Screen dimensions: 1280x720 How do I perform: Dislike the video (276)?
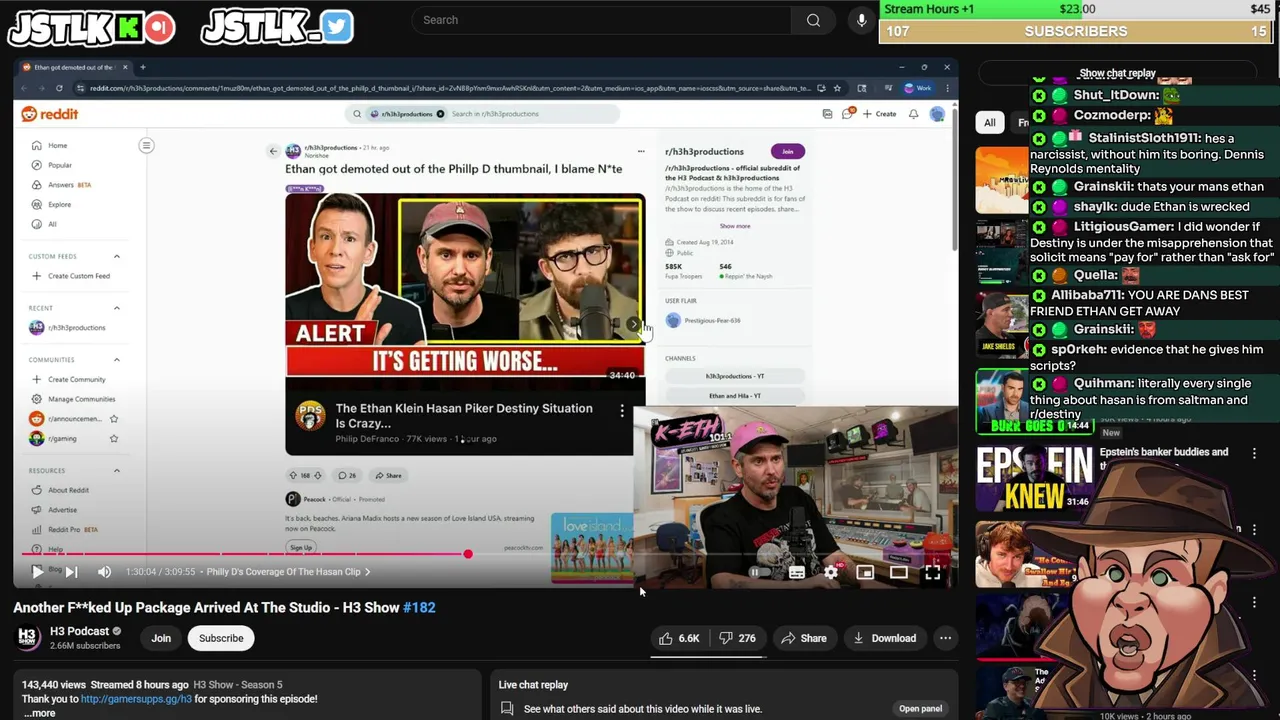pos(737,638)
